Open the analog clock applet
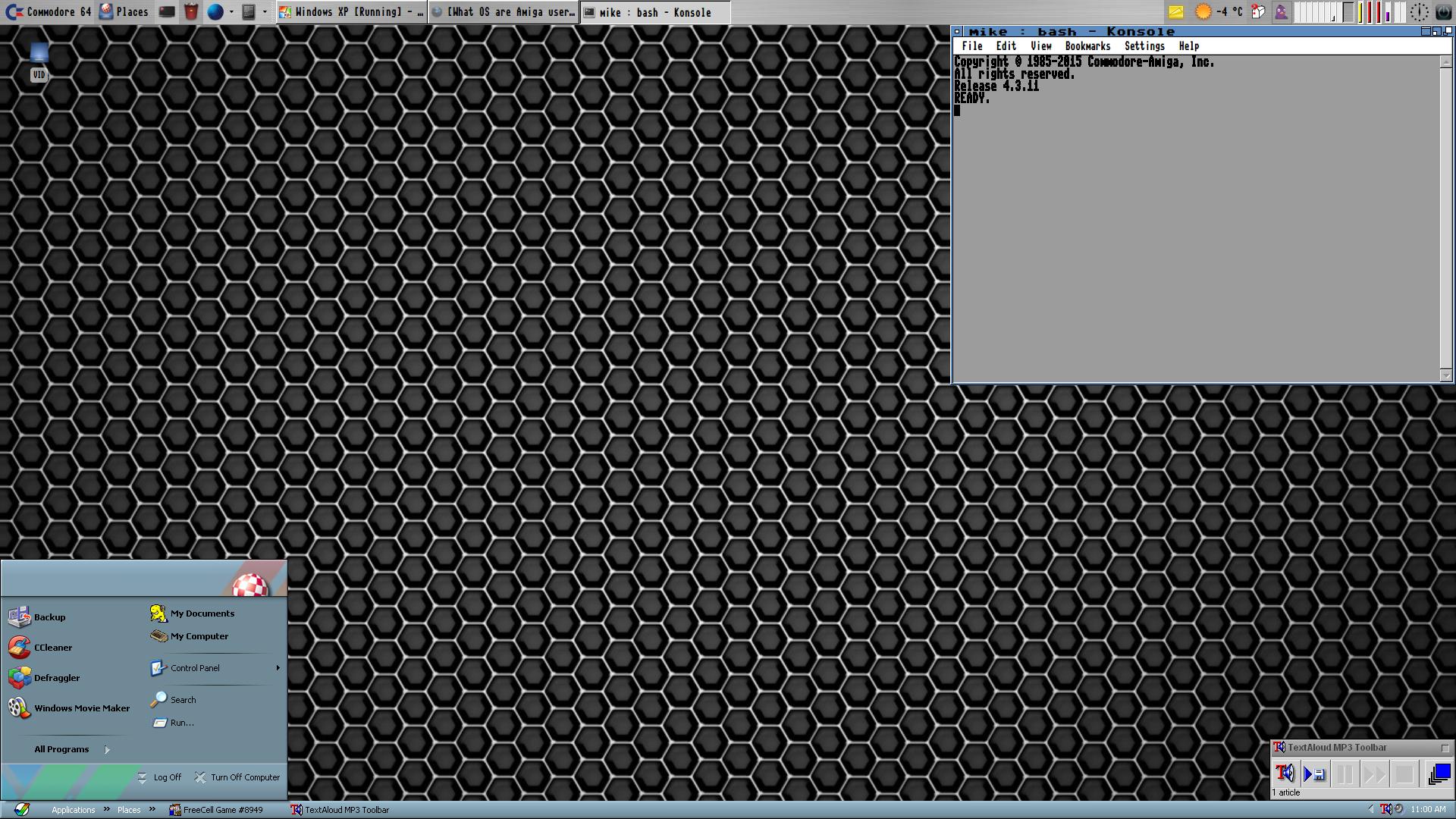The height and width of the screenshot is (819, 1456). pos(1420,12)
